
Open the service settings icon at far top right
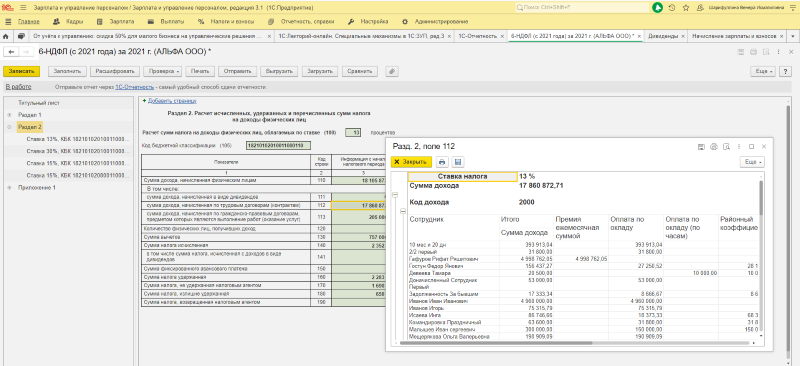click(x=793, y=8)
